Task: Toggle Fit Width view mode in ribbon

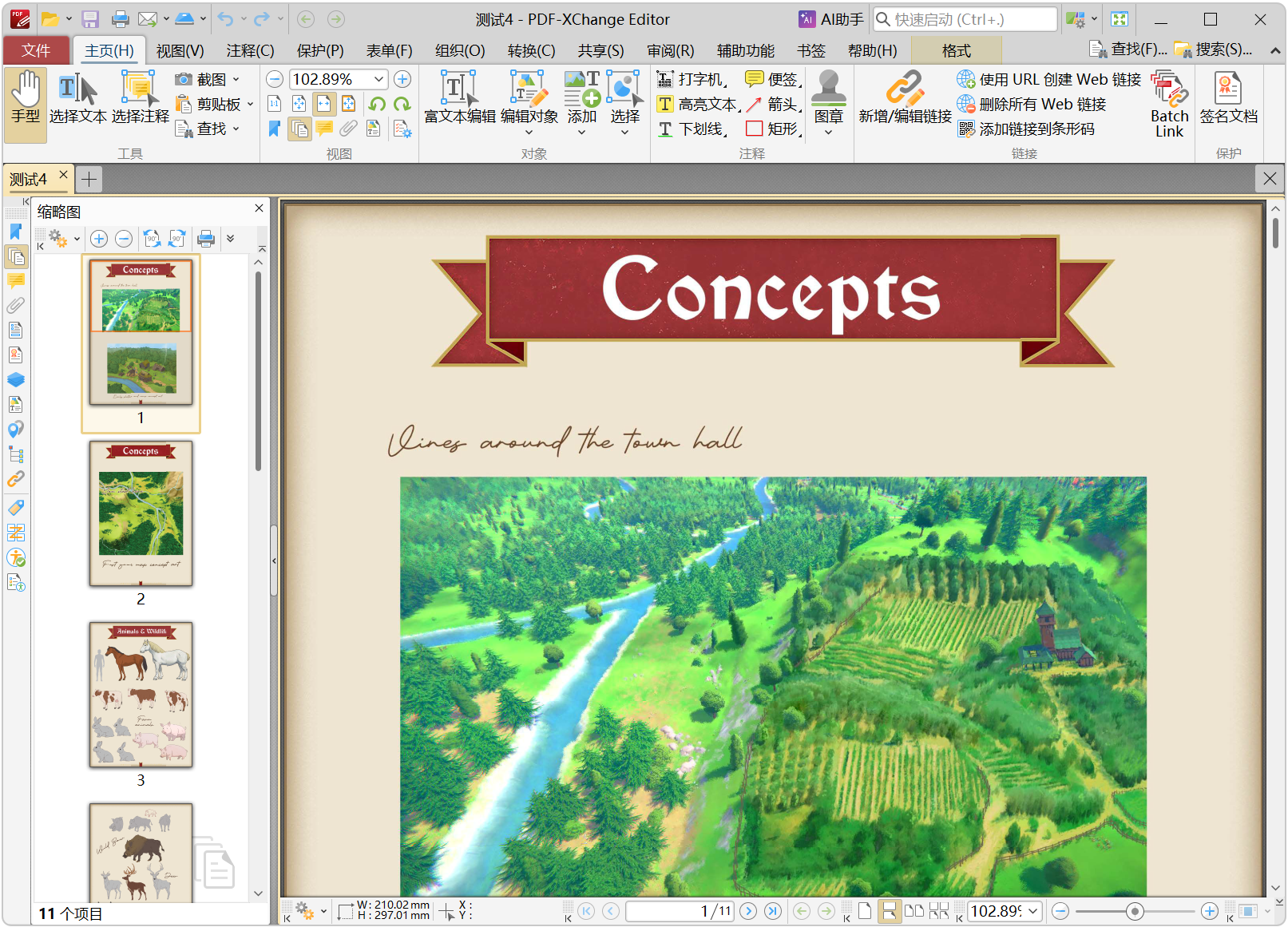Action: (x=323, y=104)
